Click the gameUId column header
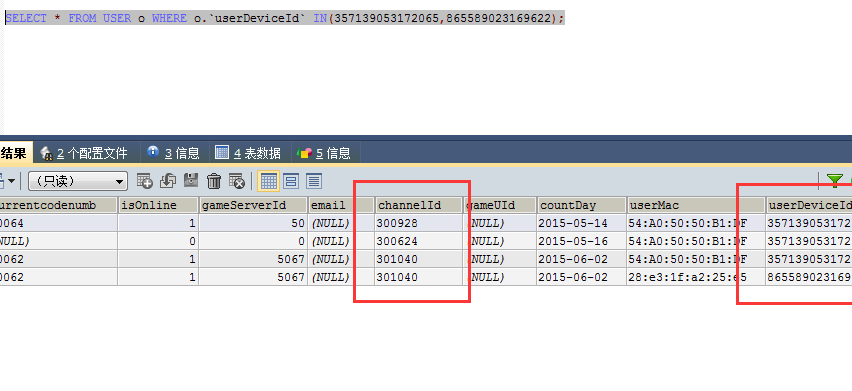The height and width of the screenshot is (391, 852). (499, 205)
